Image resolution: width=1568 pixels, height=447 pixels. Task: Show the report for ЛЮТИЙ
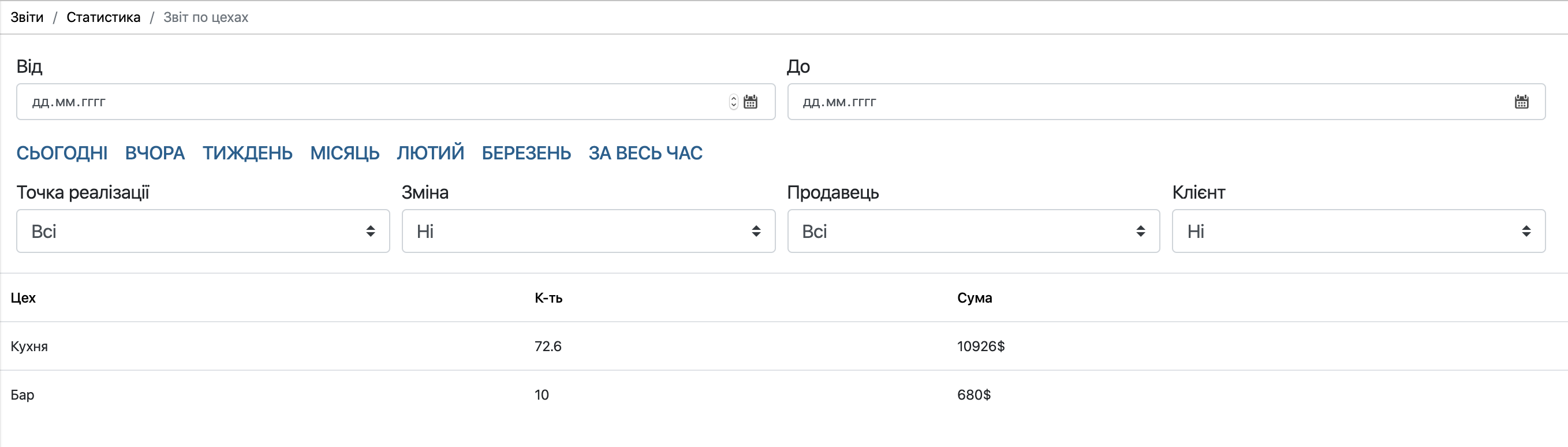coord(430,153)
